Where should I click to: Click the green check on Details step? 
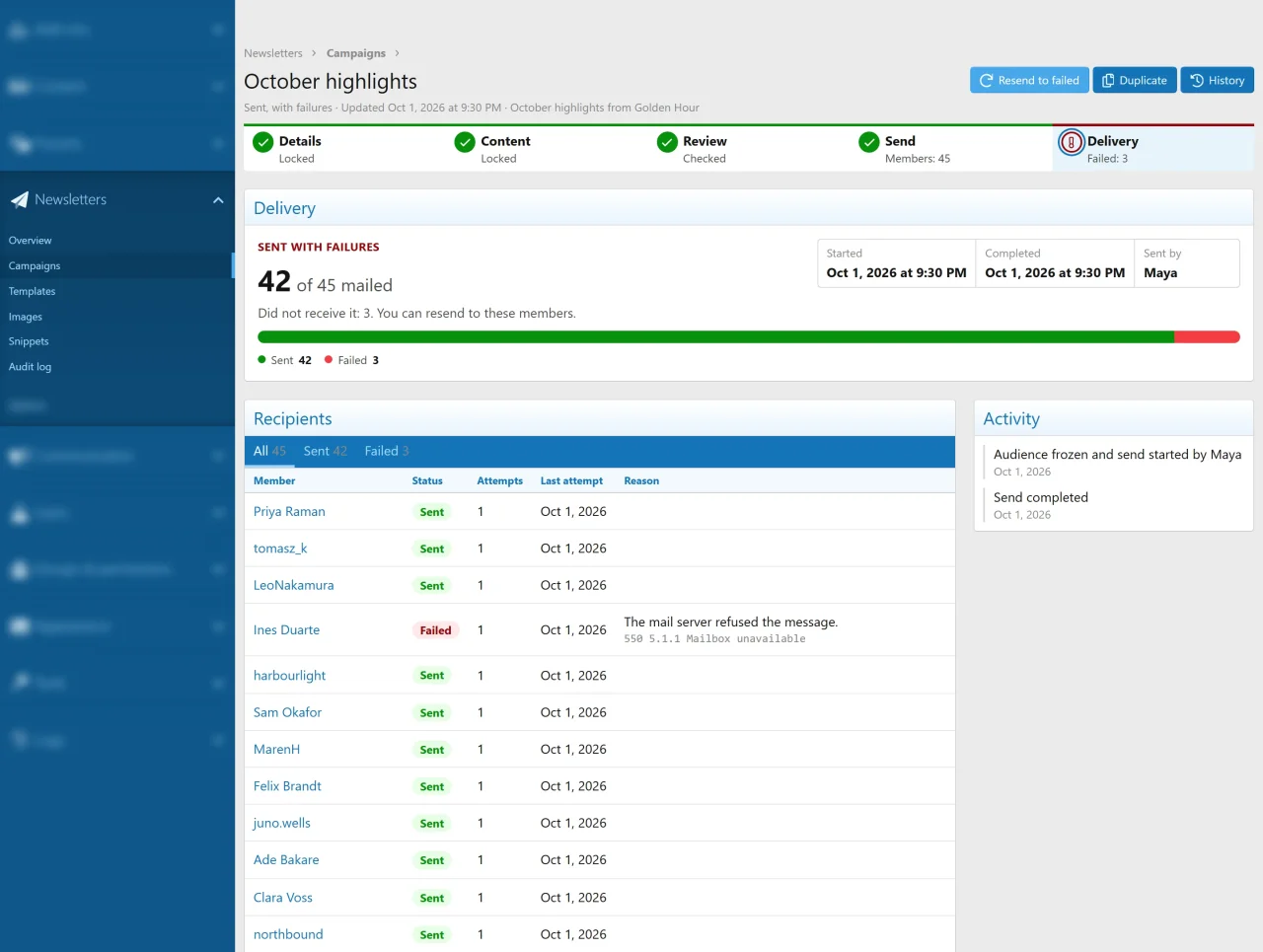262,142
